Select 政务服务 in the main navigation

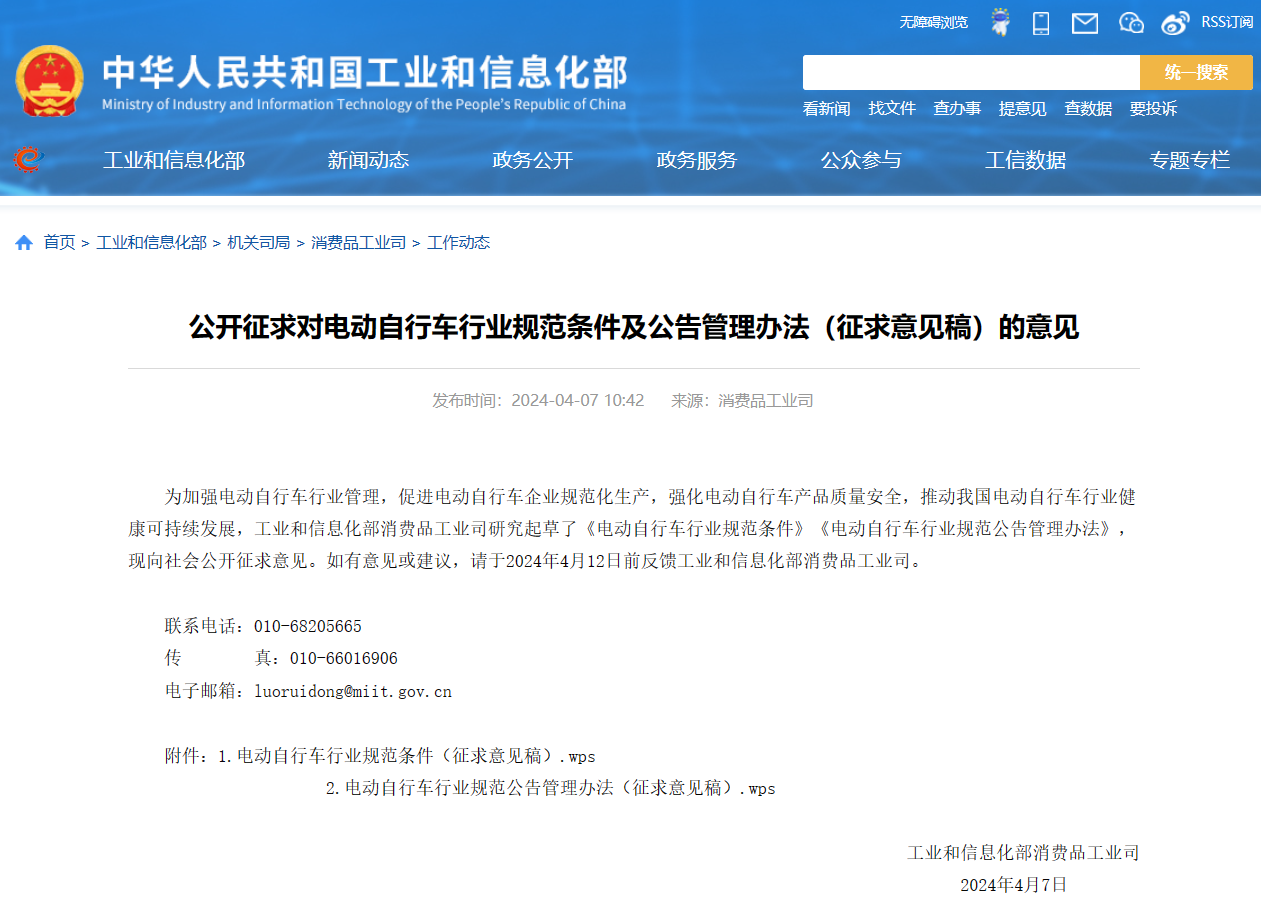click(696, 160)
